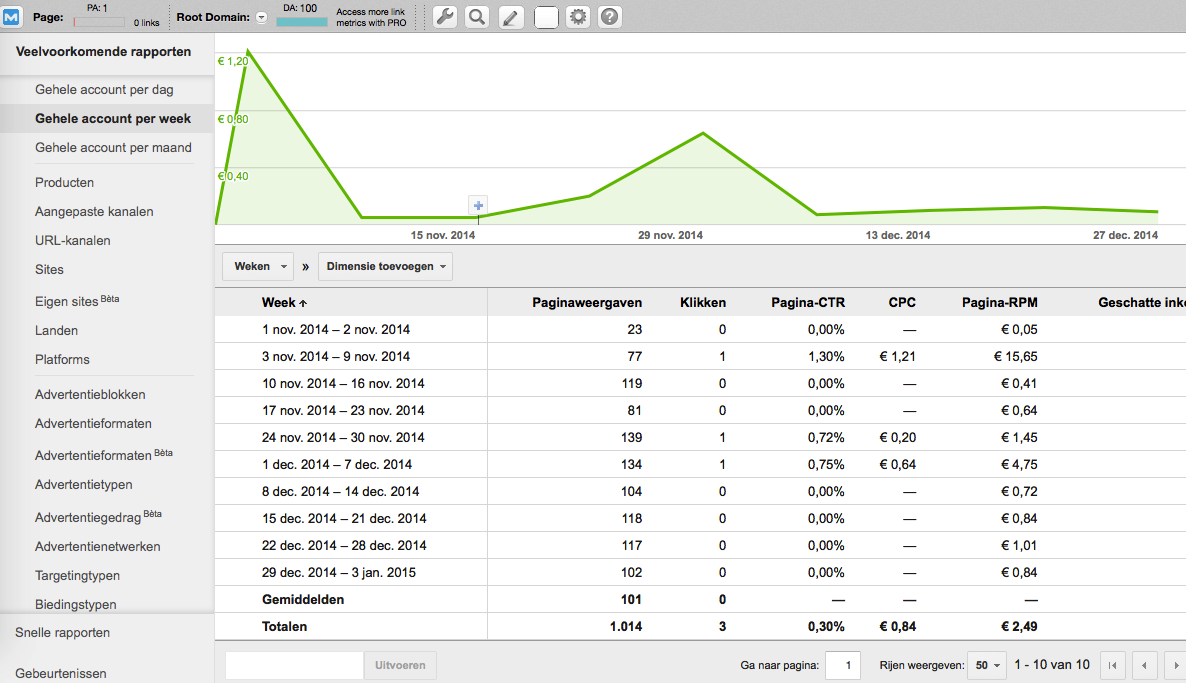Sort by CPC column header
1186x683 pixels.
pos(902,303)
